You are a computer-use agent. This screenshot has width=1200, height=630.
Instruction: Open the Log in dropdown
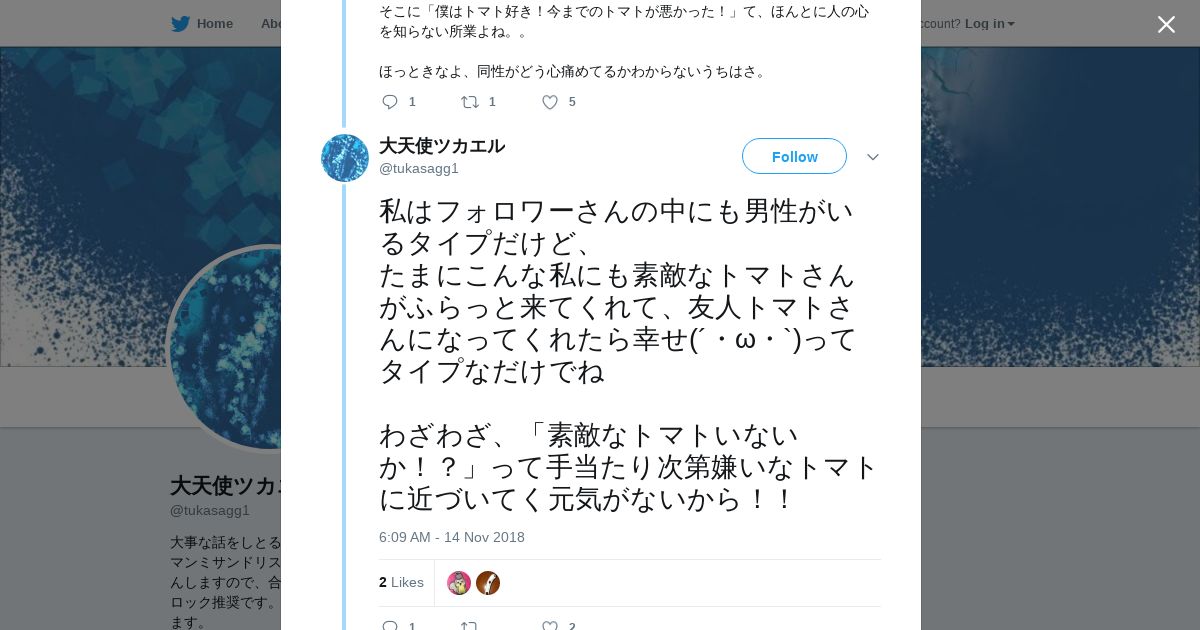tap(989, 24)
